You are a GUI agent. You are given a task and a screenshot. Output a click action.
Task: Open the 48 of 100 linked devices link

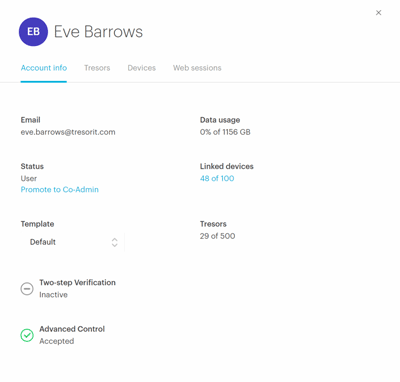tap(217, 178)
